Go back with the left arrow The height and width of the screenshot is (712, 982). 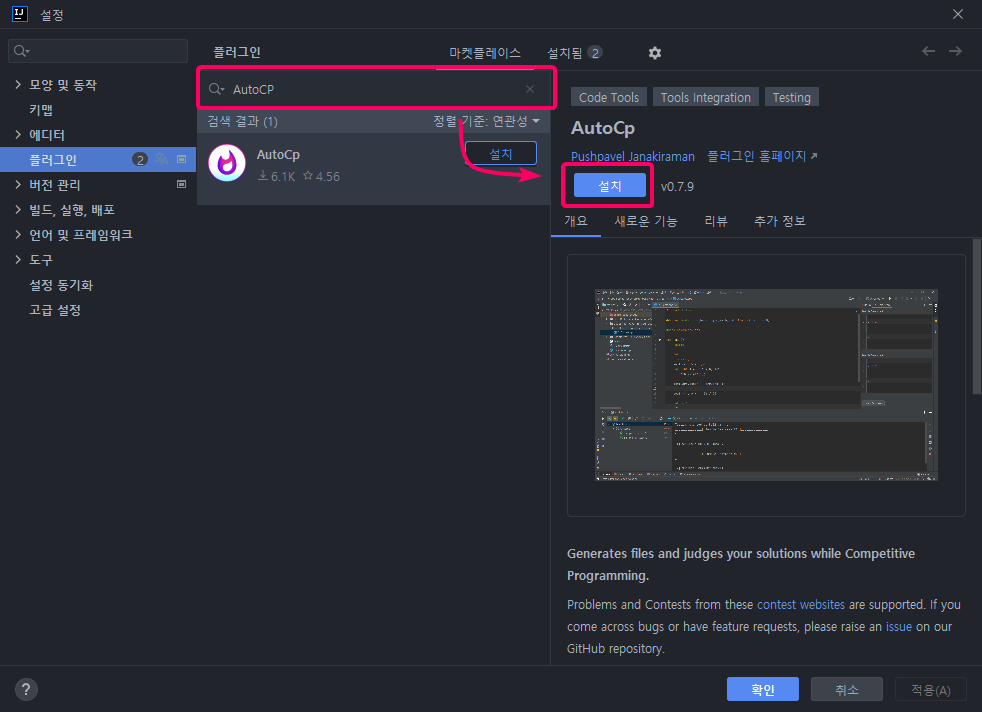pos(928,51)
